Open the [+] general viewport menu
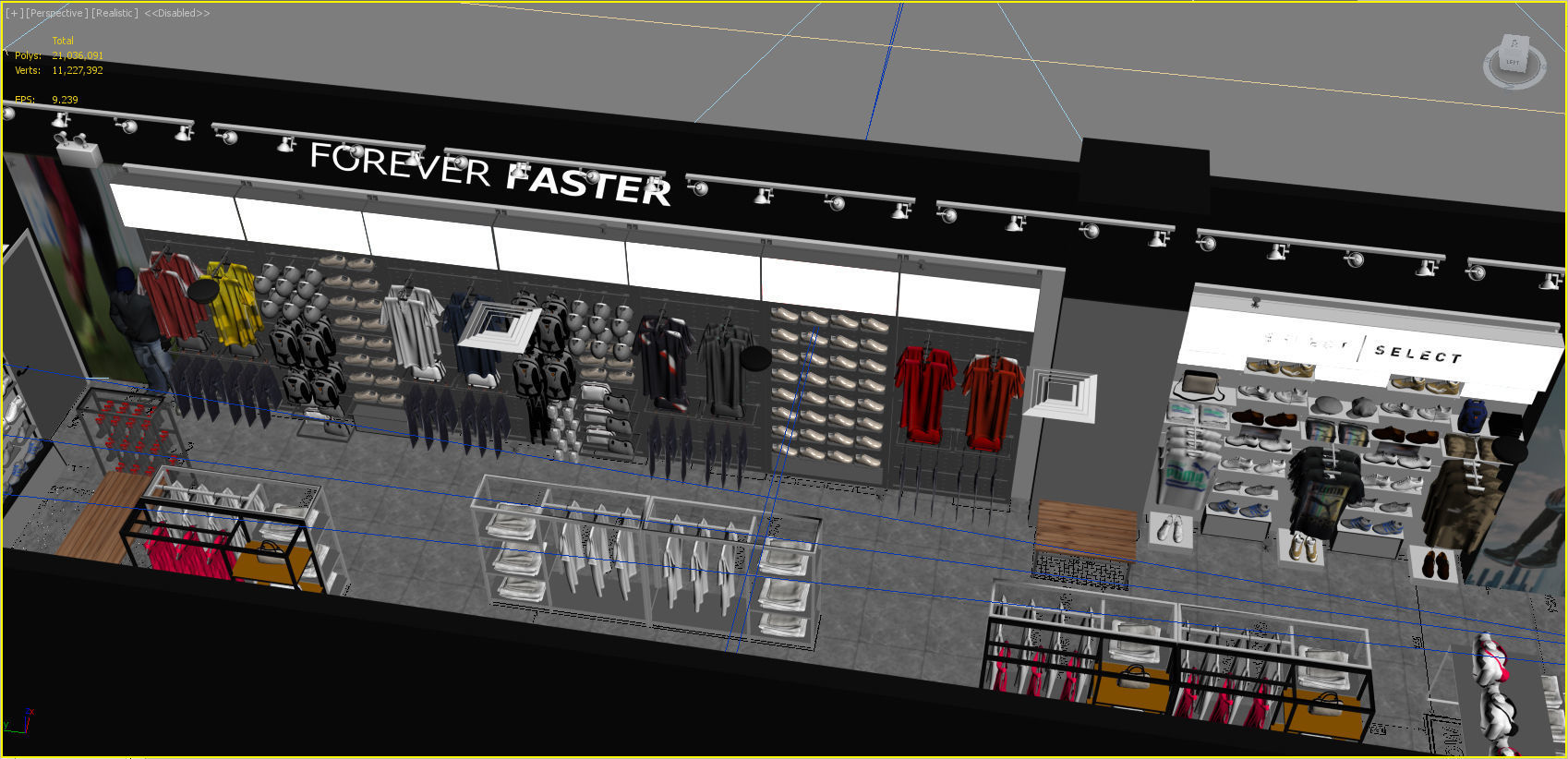This screenshot has width=1568, height=759. point(14,13)
